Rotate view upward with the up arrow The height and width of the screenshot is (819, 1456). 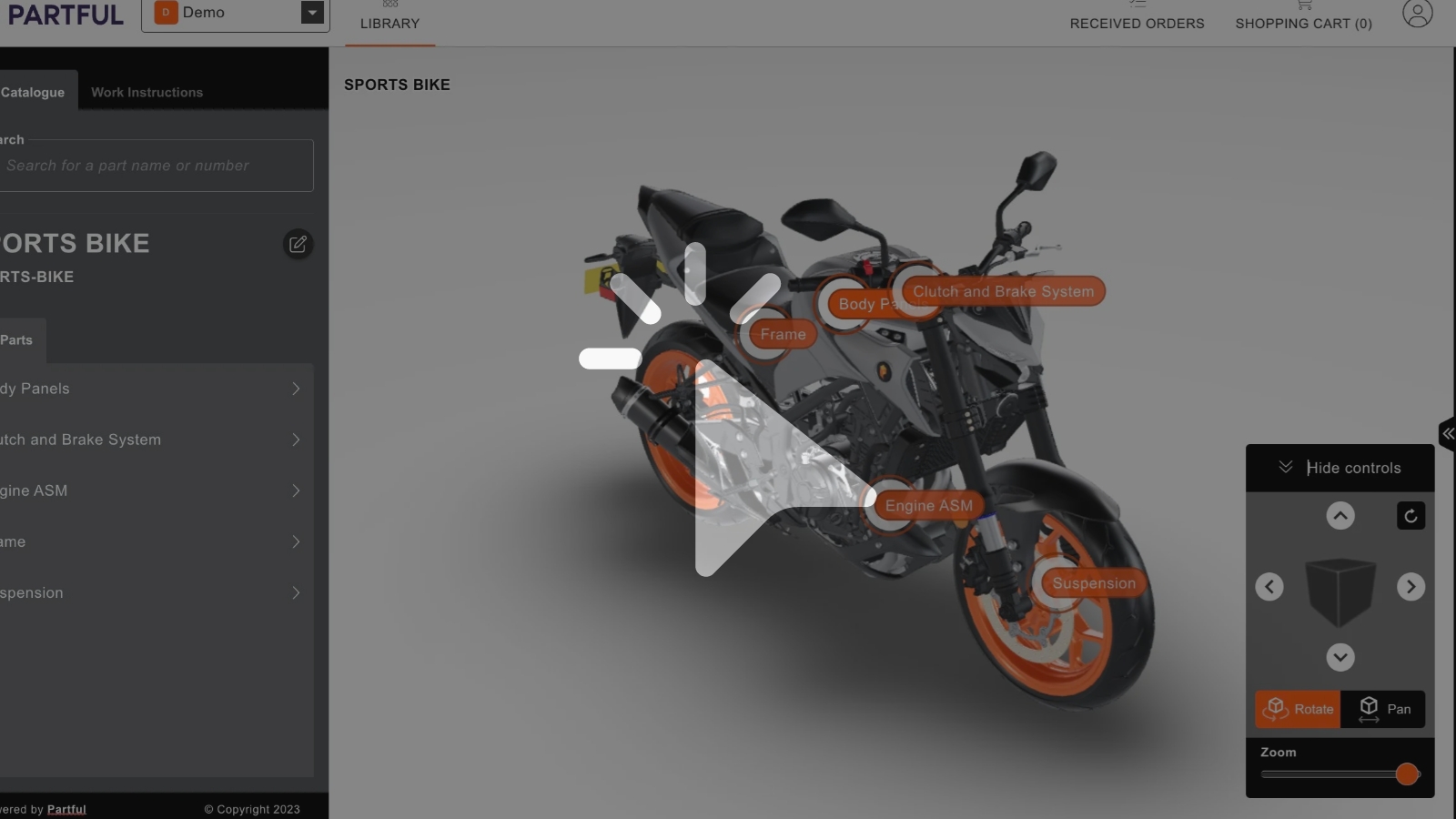[1340, 516]
